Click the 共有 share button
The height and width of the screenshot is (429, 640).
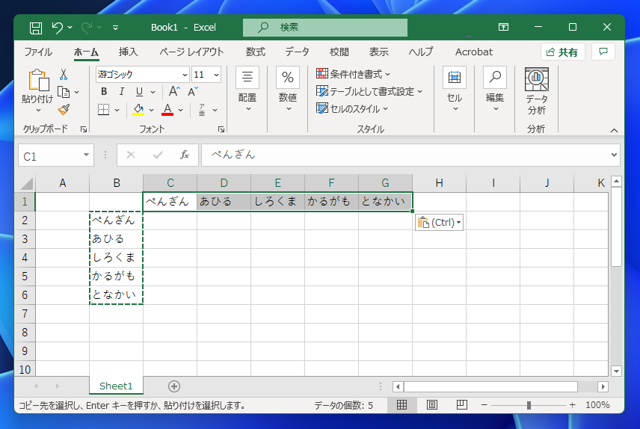point(562,52)
